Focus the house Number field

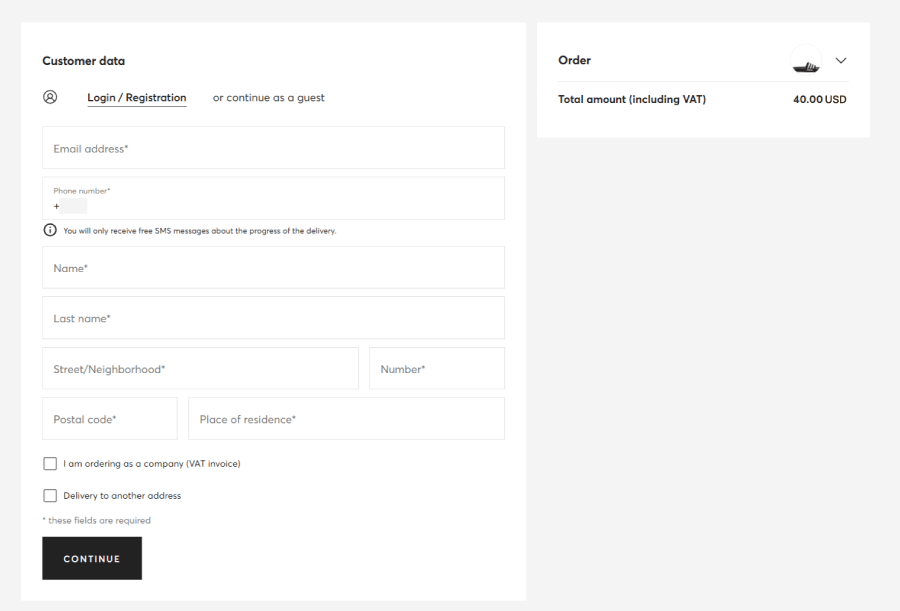click(437, 368)
